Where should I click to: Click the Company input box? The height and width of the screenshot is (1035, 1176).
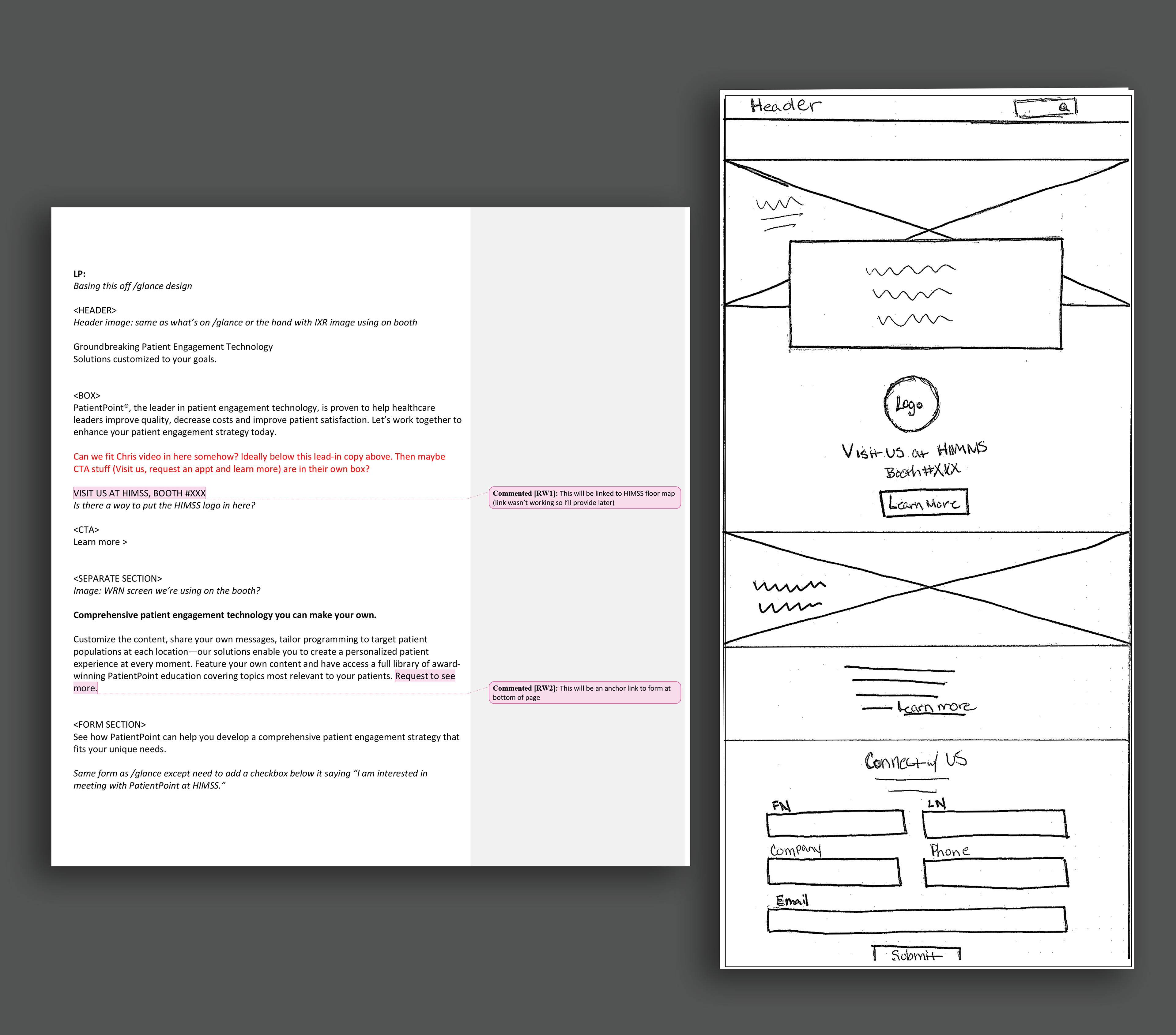click(834, 871)
